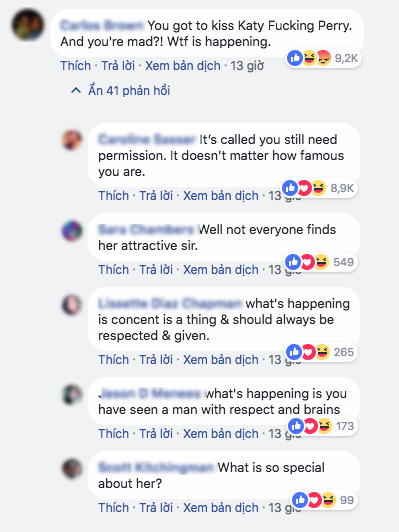This screenshot has width=399, height=532.
Task: Click the angry reaction icon on top comment
Action: (322, 58)
